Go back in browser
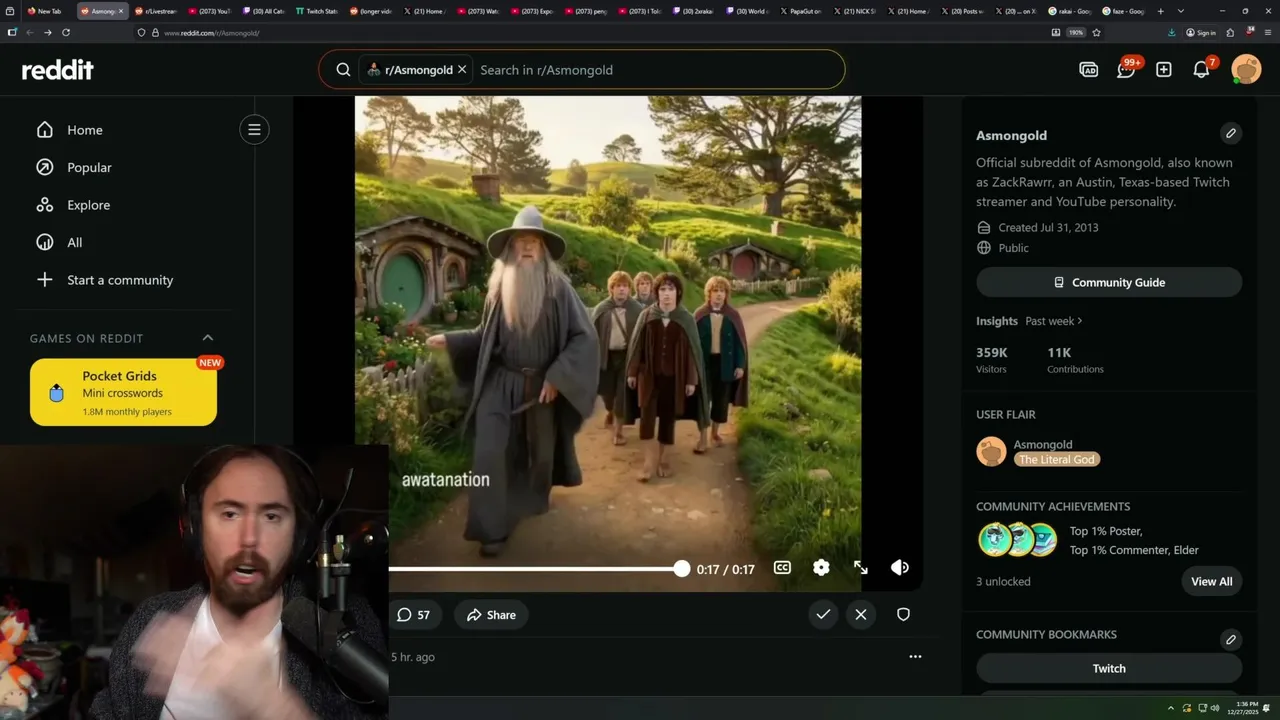 pyautogui.click(x=29, y=32)
